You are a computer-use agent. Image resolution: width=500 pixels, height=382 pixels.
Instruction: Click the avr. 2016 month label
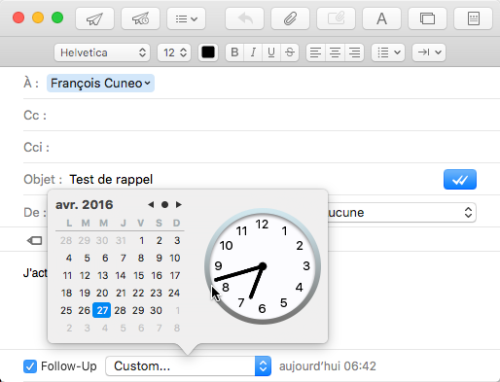(84, 204)
